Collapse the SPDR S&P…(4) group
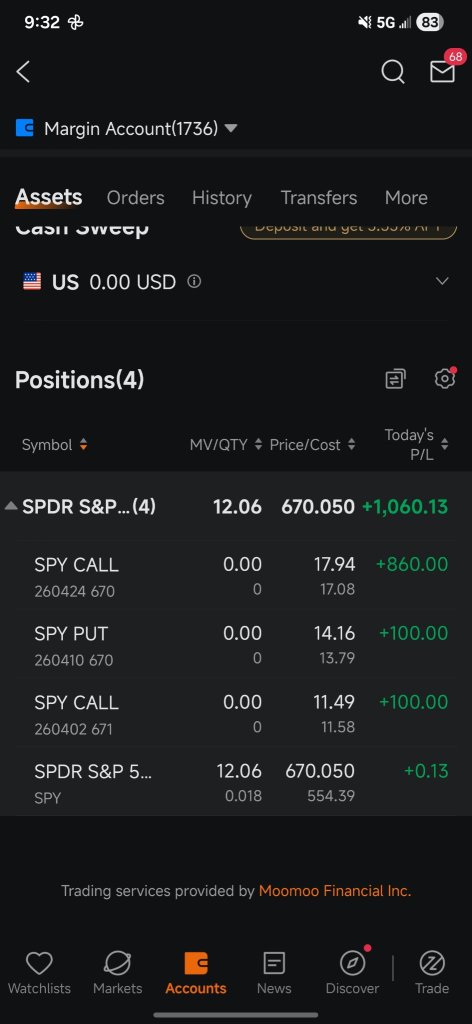Viewport: 472px width, 1024px height. coord(236,506)
